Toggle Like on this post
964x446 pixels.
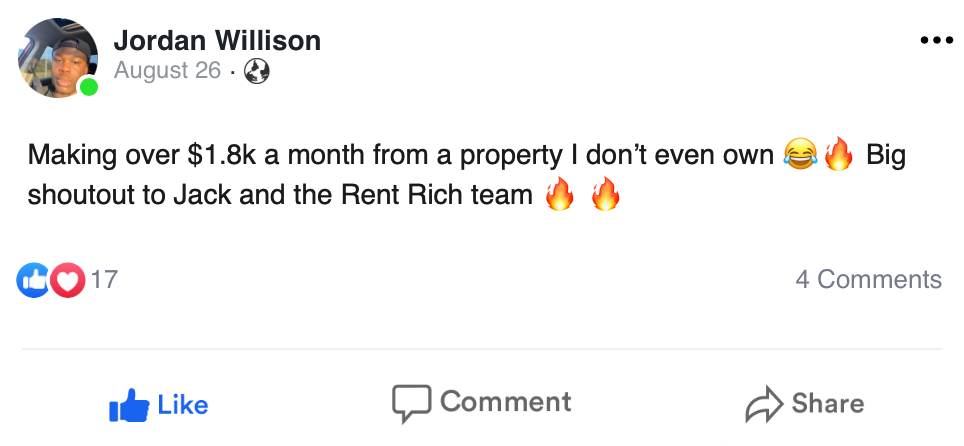pos(159,404)
